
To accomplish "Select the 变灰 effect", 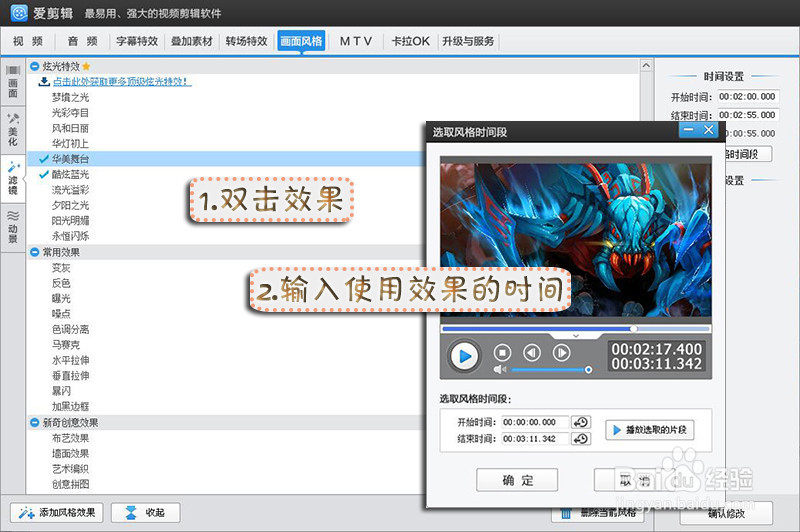I will 61,267.
